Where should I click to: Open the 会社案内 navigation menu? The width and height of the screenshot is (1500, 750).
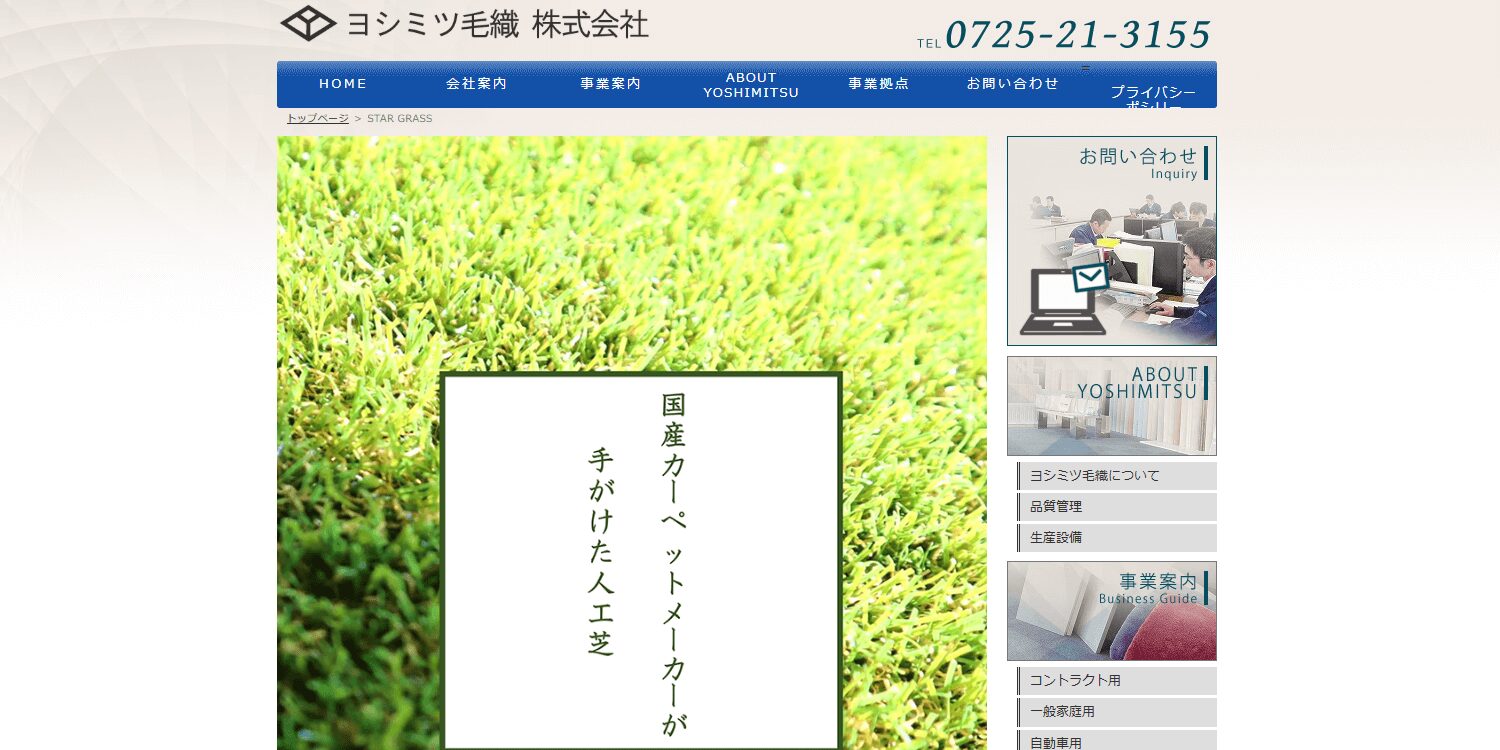point(476,83)
